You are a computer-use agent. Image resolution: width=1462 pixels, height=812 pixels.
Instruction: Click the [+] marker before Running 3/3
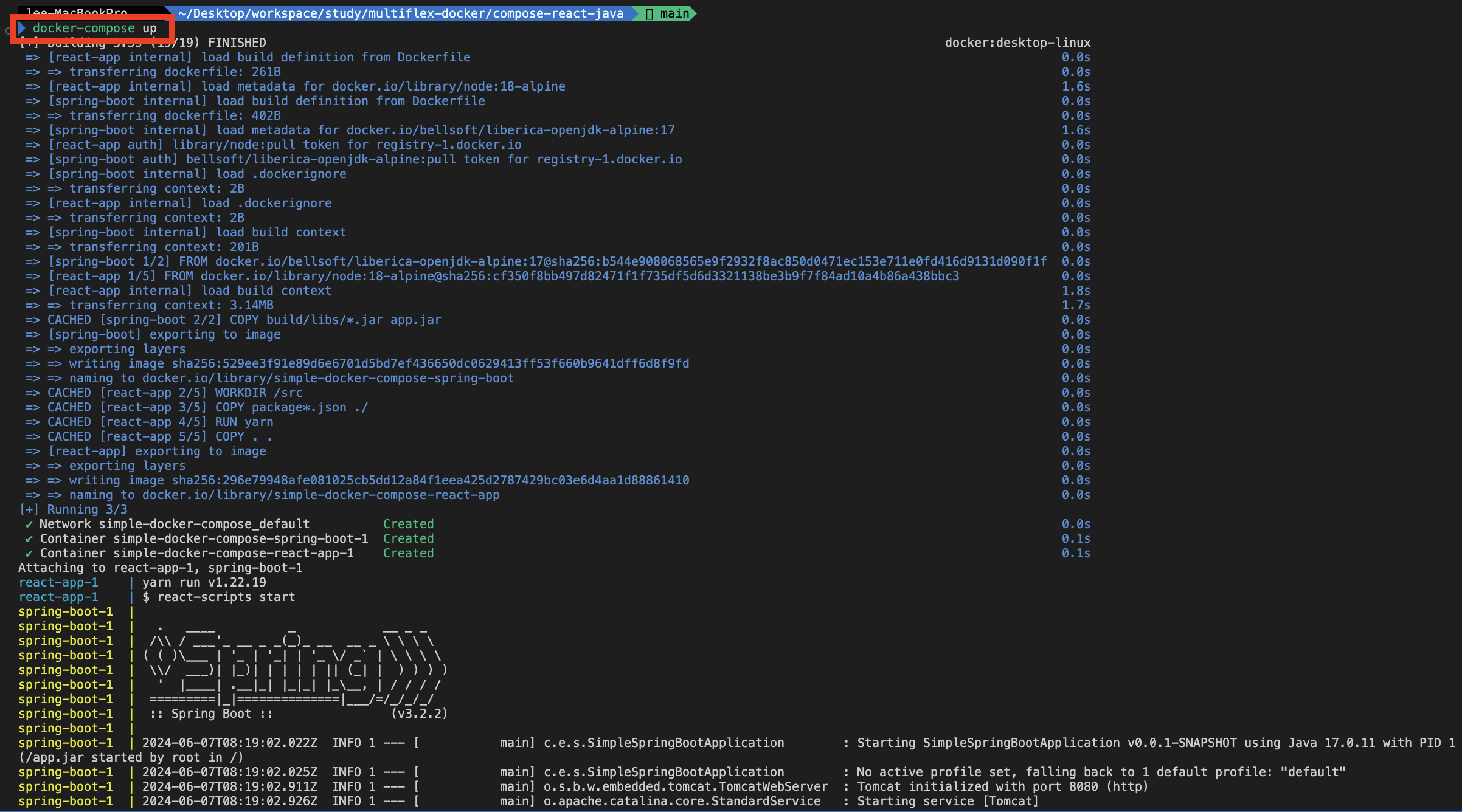pos(29,509)
